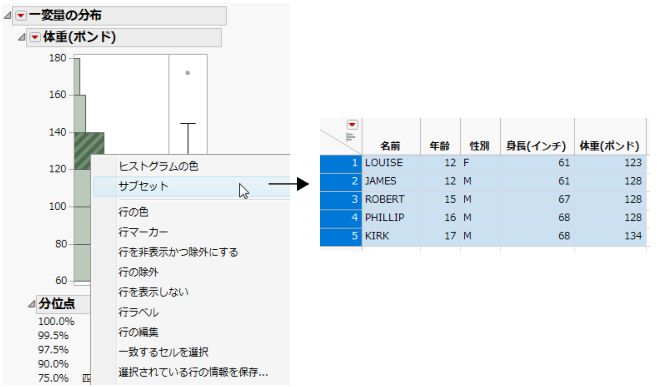
Task: Select row number 5 in the data table
Action: pos(341,236)
